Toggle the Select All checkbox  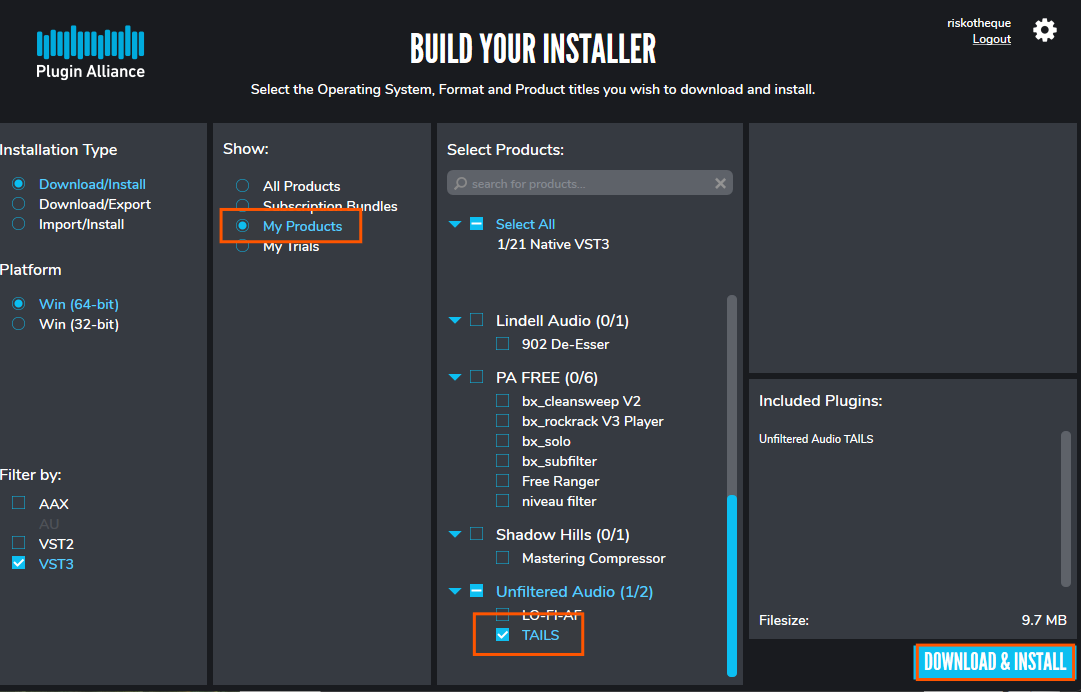point(477,224)
